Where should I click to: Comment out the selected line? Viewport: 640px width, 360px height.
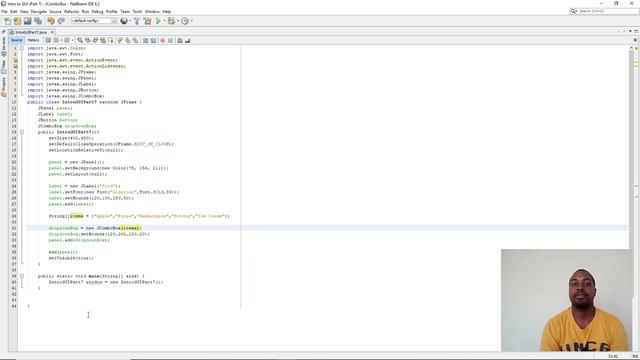pos(180,40)
